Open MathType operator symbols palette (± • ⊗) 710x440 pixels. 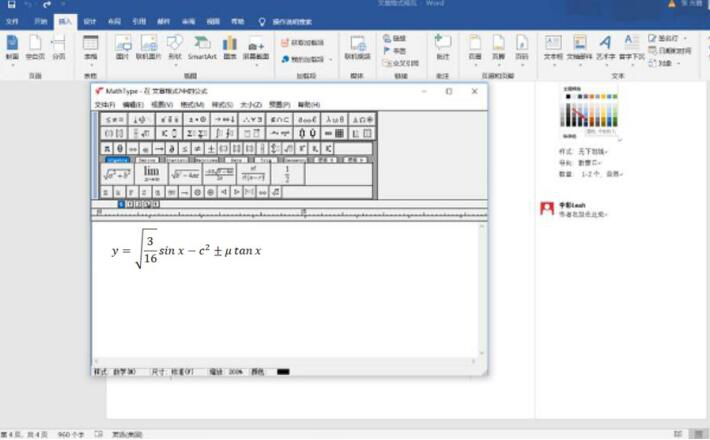pos(197,120)
